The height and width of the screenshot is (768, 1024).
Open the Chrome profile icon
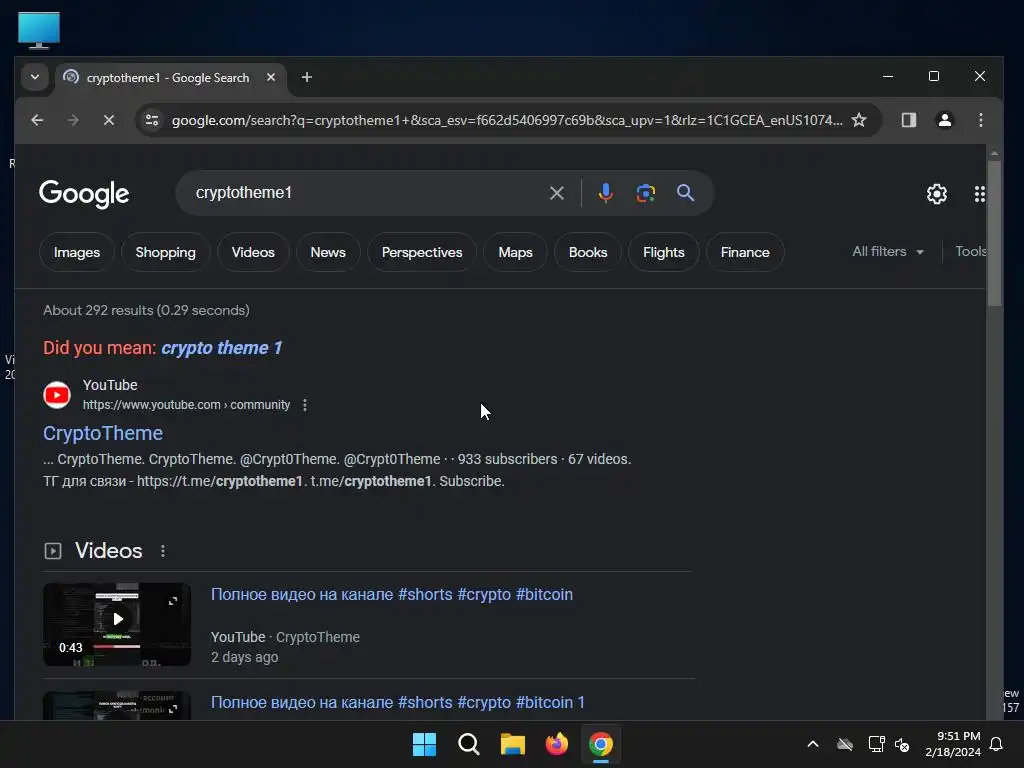tap(944, 120)
